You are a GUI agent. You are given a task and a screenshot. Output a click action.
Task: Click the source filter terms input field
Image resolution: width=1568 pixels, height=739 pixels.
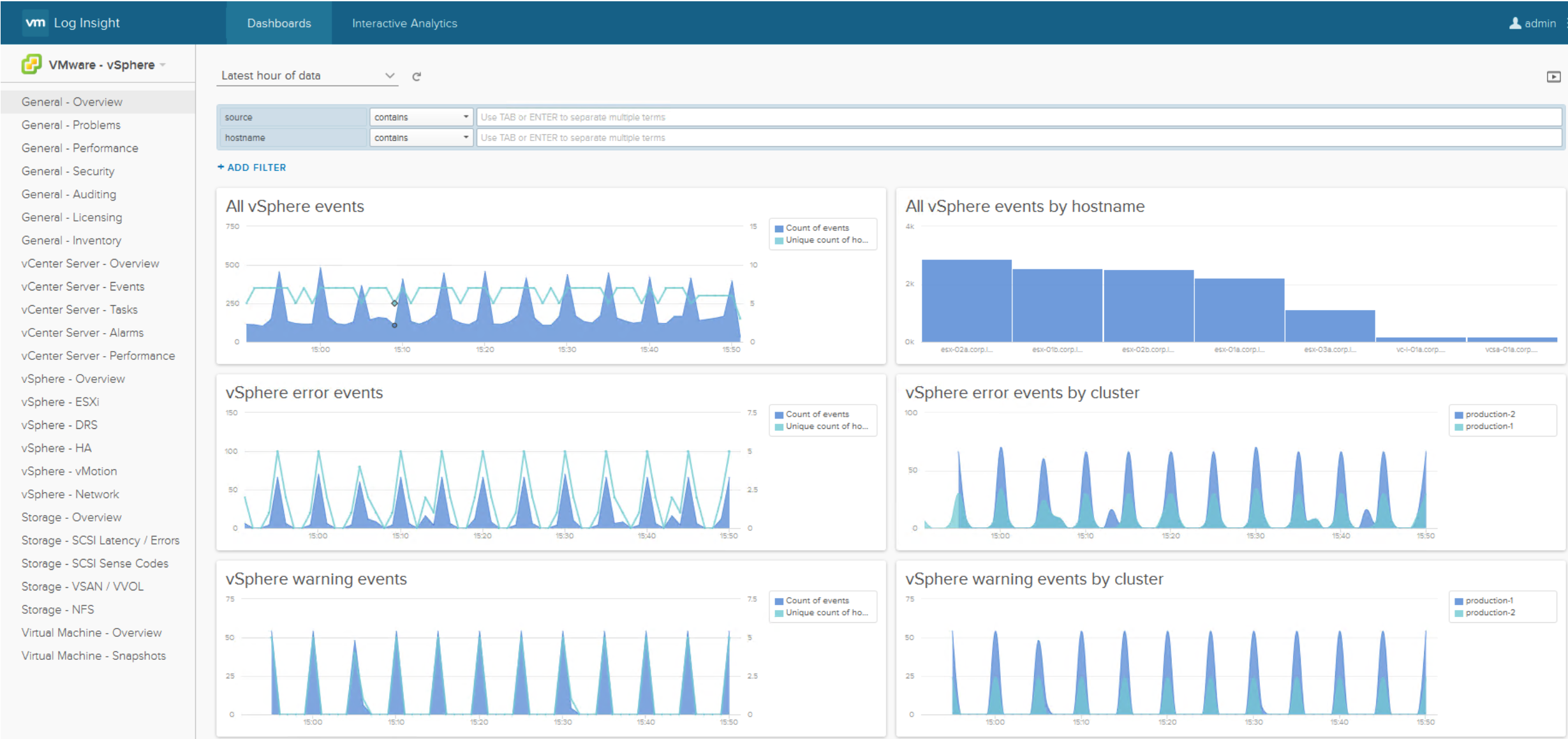tap(1019, 117)
